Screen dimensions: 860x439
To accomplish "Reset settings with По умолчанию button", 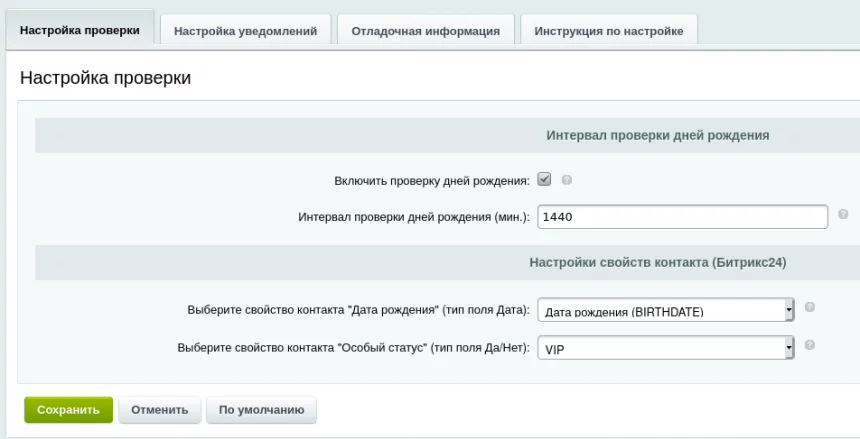I will pos(261,409).
